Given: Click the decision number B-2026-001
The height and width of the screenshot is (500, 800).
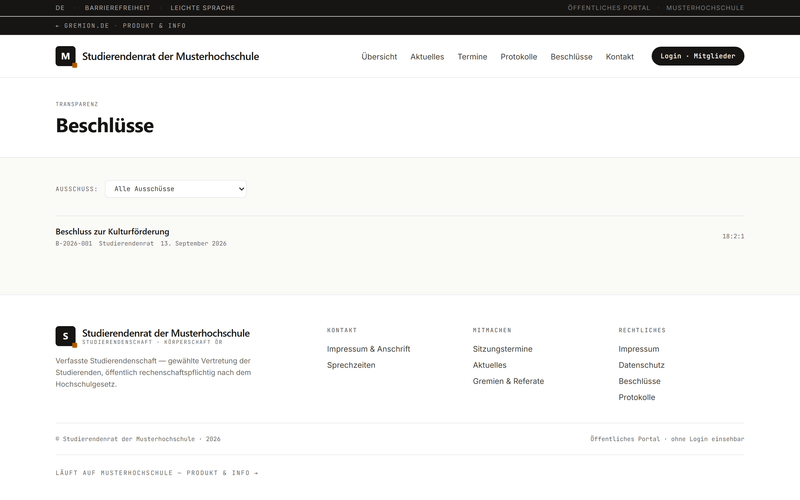Looking at the screenshot, I should click(74, 244).
